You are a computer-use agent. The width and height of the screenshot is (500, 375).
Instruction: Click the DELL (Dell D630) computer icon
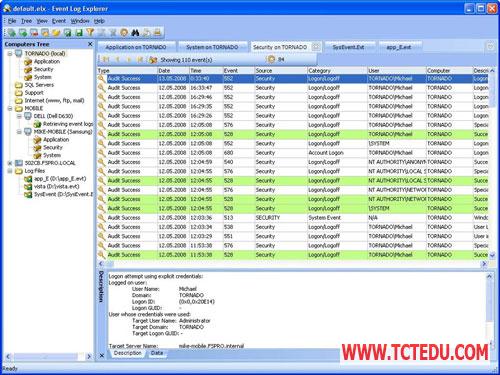28,116
